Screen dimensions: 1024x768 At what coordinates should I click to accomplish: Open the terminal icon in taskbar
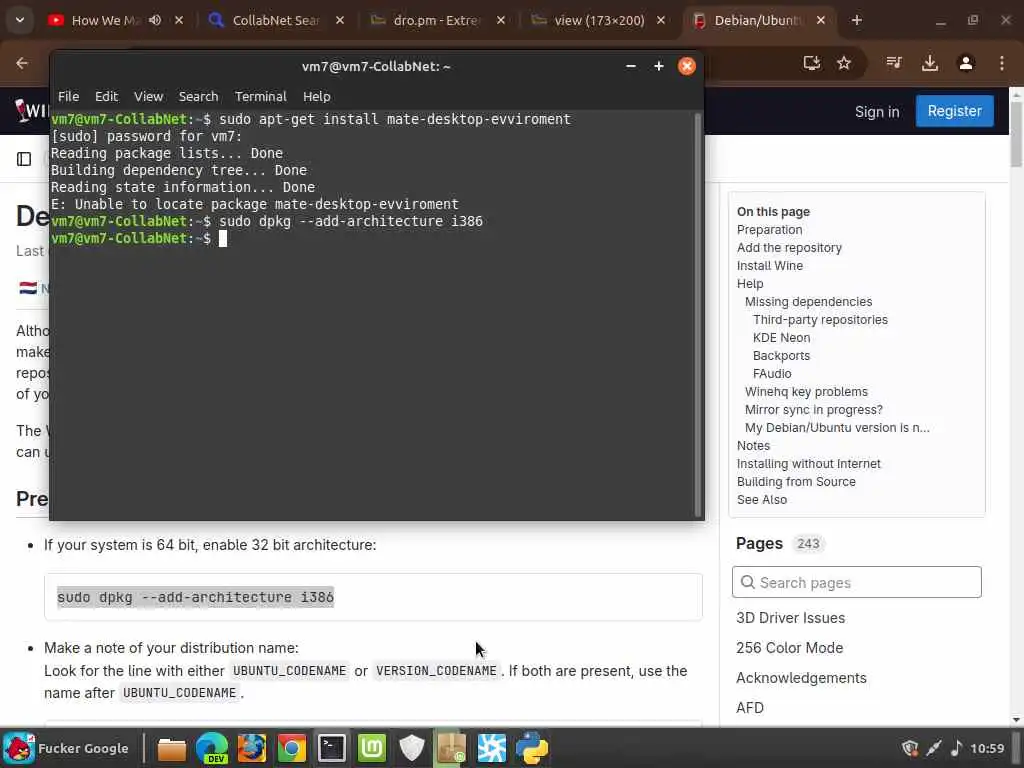[x=332, y=748]
